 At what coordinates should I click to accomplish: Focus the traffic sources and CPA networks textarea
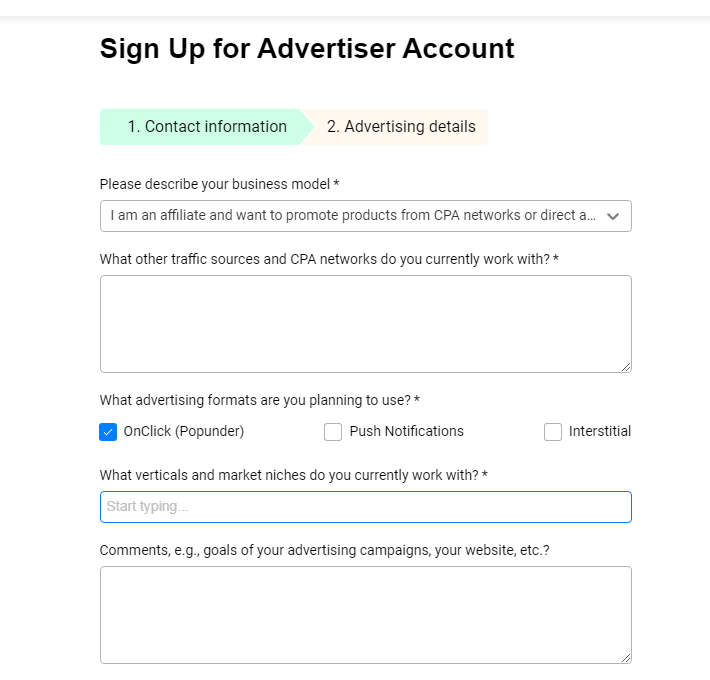(x=365, y=324)
